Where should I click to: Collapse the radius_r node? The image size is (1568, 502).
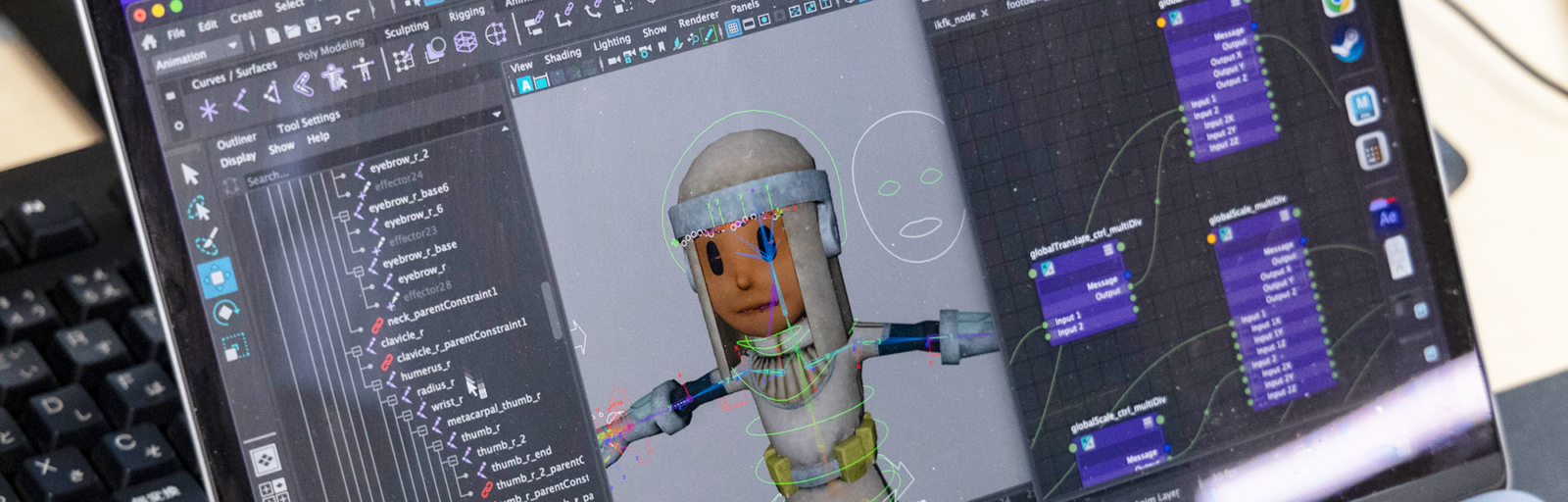(x=392, y=400)
